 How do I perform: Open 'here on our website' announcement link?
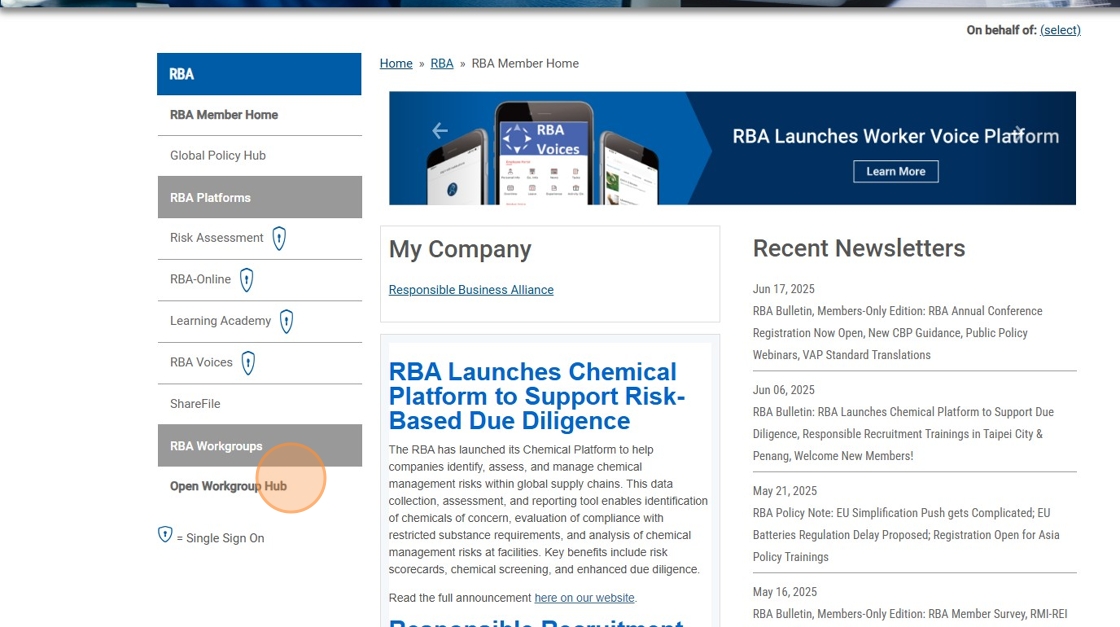(x=584, y=598)
